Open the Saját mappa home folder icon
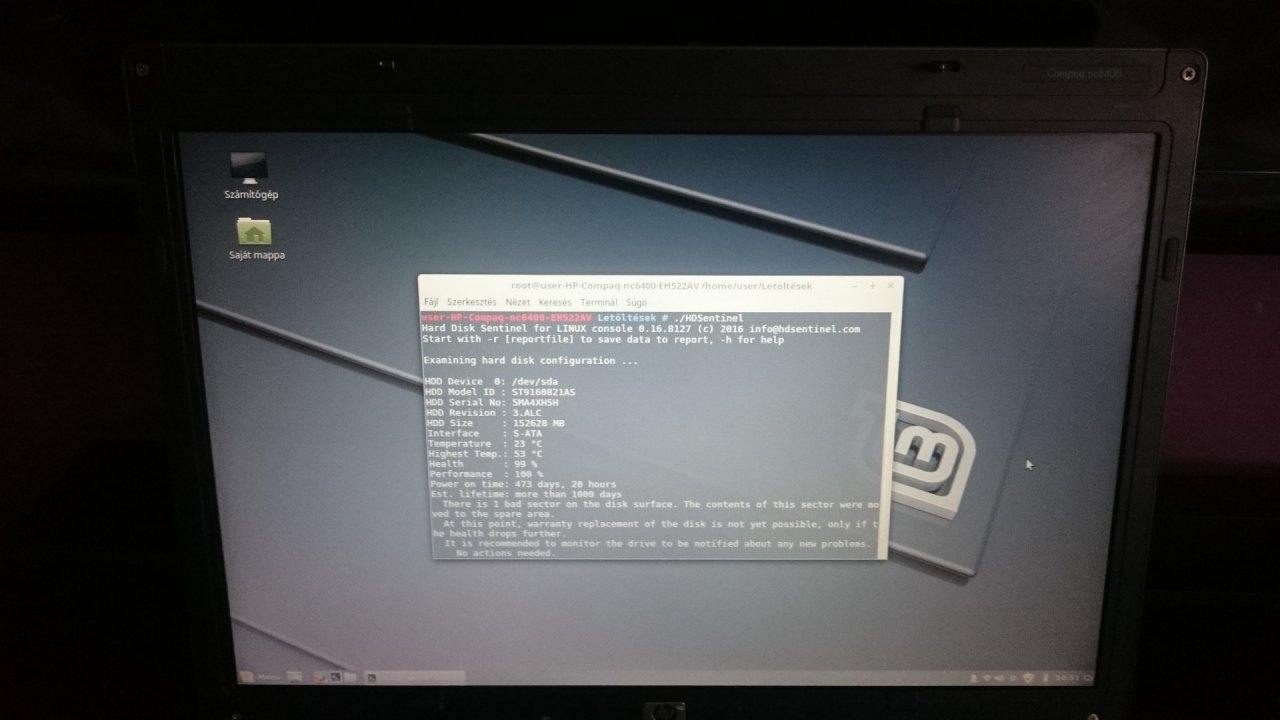The height and width of the screenshot is (720, 1280). (x=254, y=239)
